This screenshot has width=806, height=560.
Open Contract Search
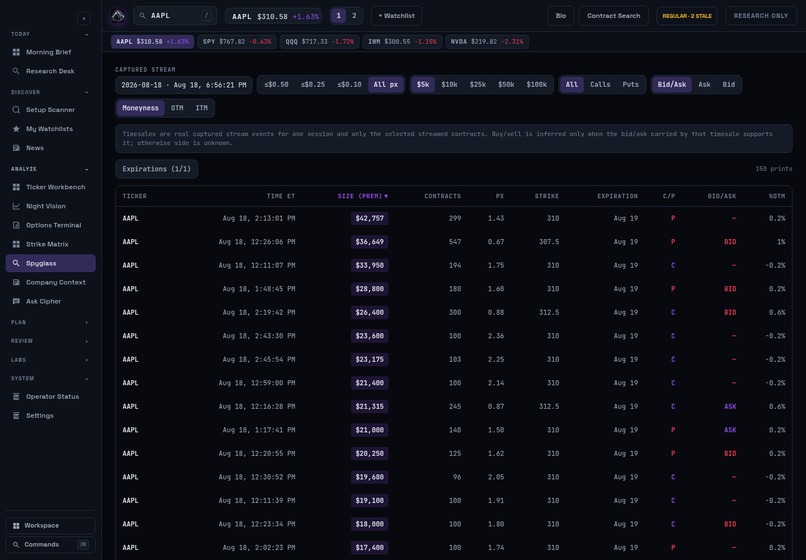pyautogui.click(x=613, y=16)
